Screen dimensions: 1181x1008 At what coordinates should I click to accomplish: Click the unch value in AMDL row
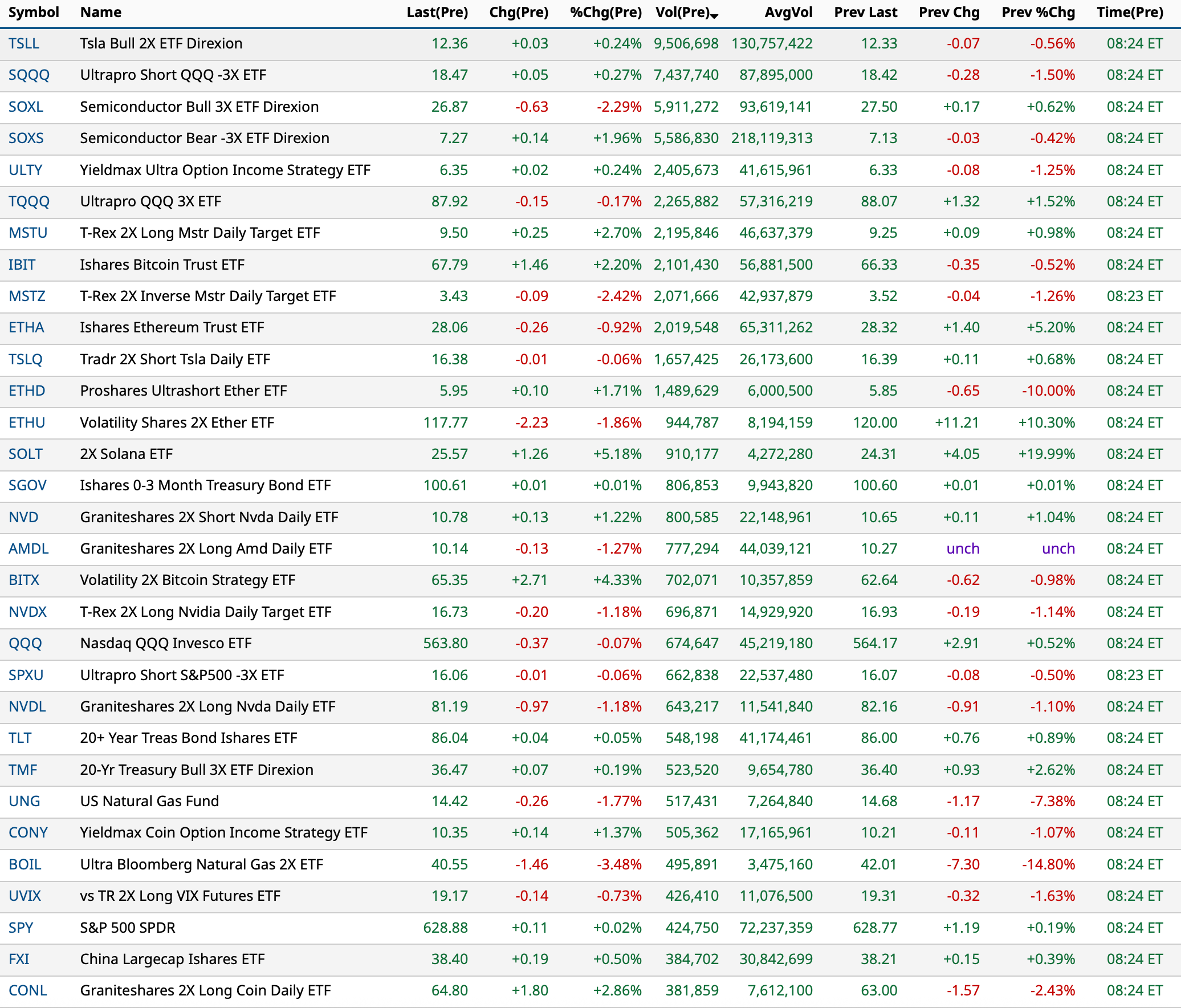963,549
